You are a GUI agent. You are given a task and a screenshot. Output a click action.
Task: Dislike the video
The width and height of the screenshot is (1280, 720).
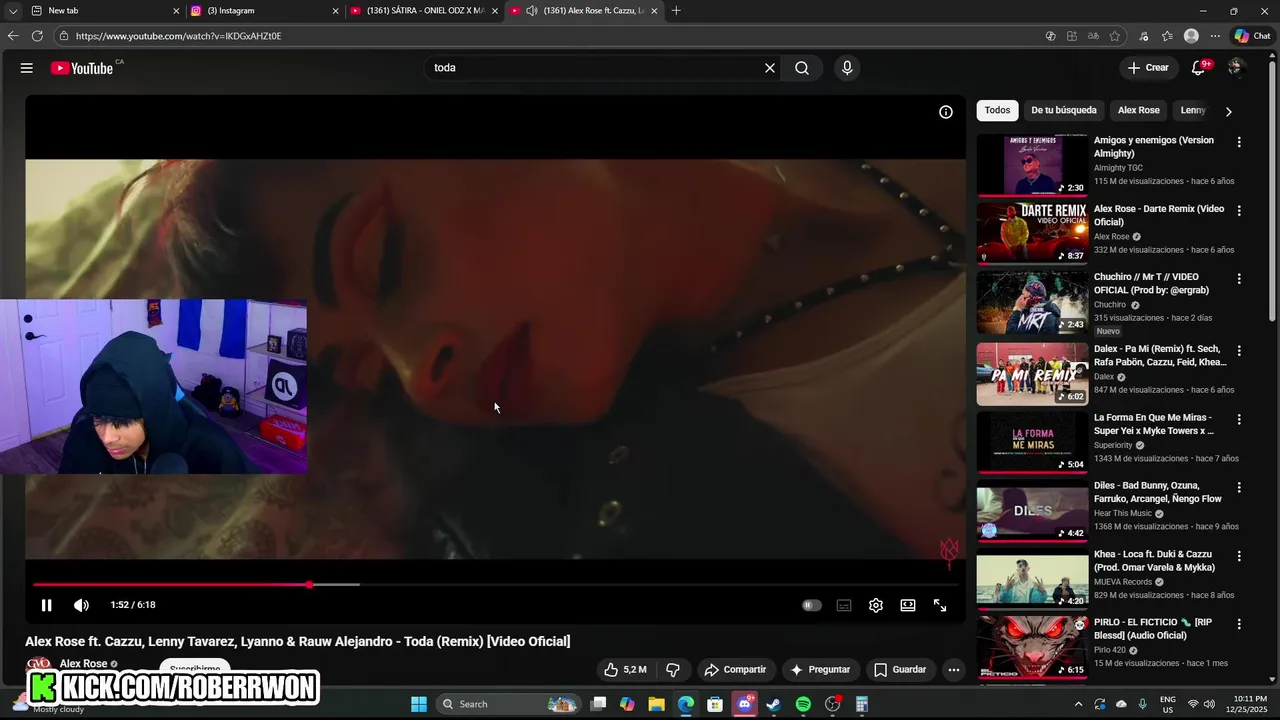pos(673,670)
